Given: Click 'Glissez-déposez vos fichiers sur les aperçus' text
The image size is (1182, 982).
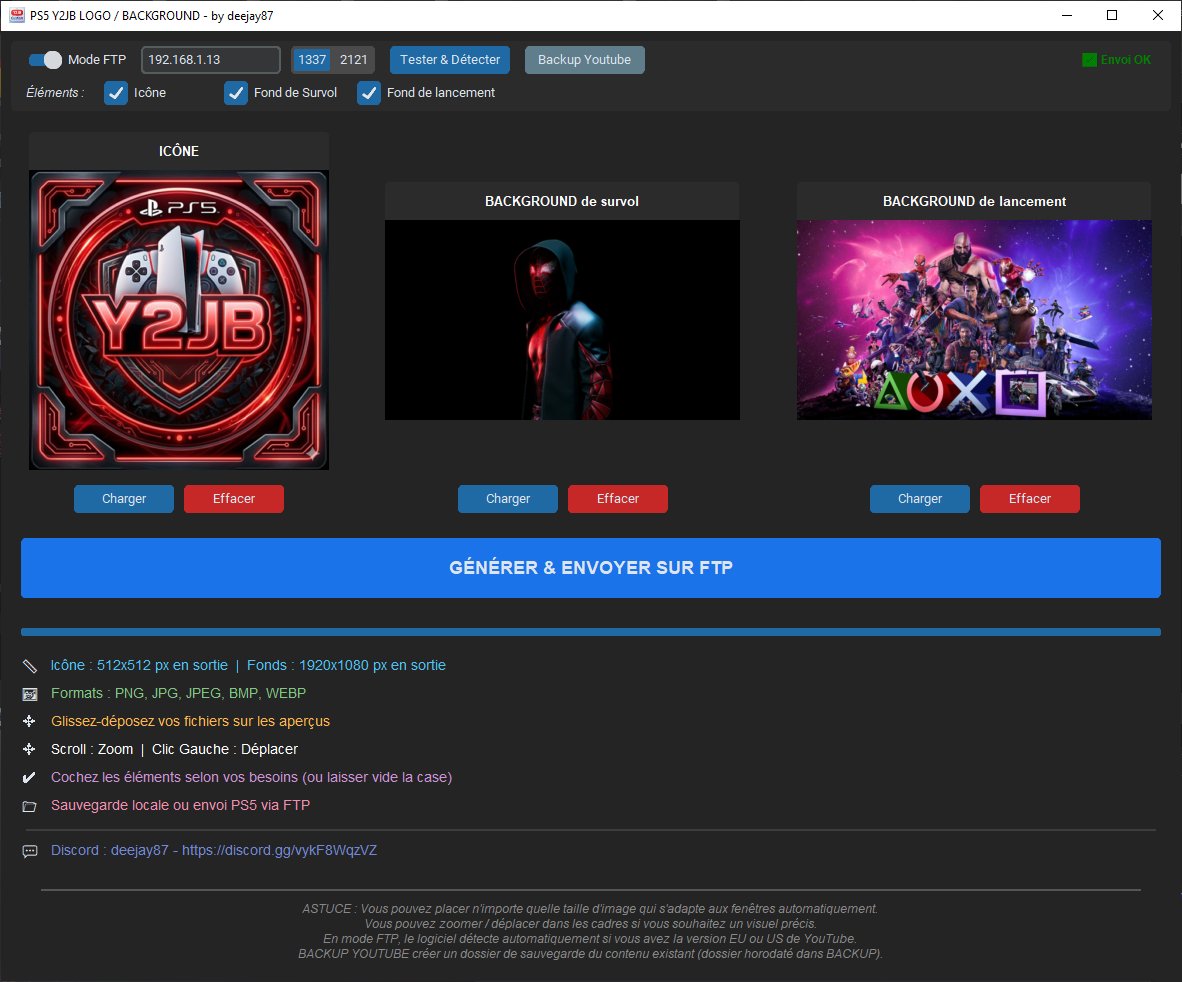Looking at the screenshot, I should [190, 721].
